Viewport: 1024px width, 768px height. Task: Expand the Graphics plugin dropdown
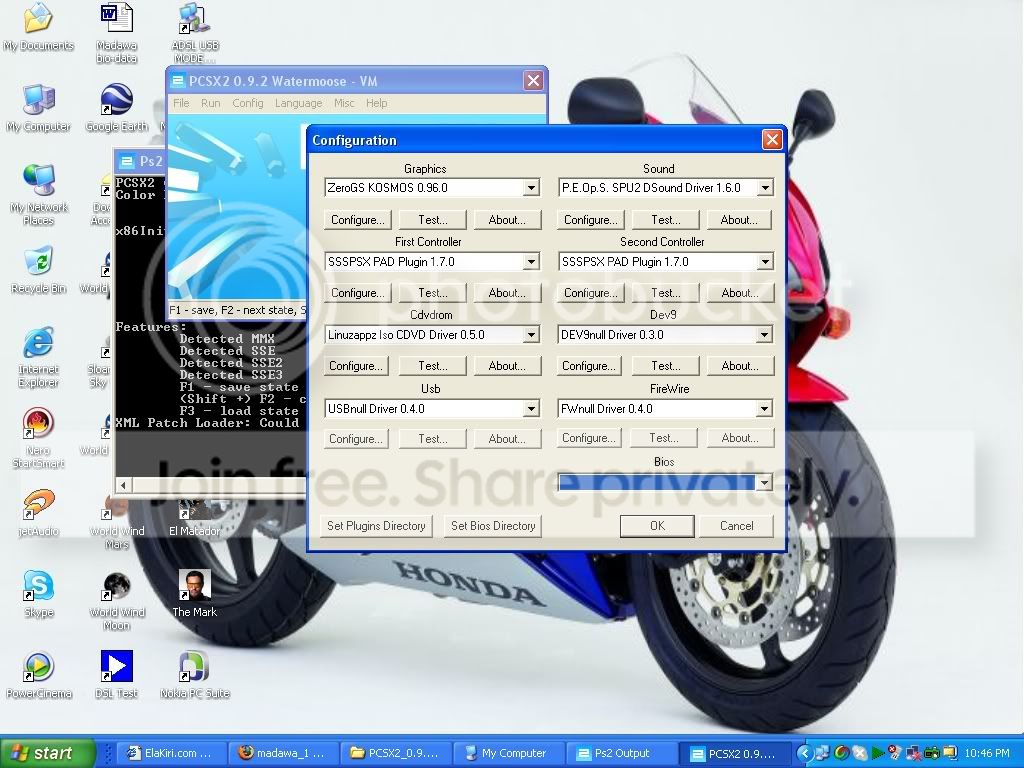click(532, 188)
